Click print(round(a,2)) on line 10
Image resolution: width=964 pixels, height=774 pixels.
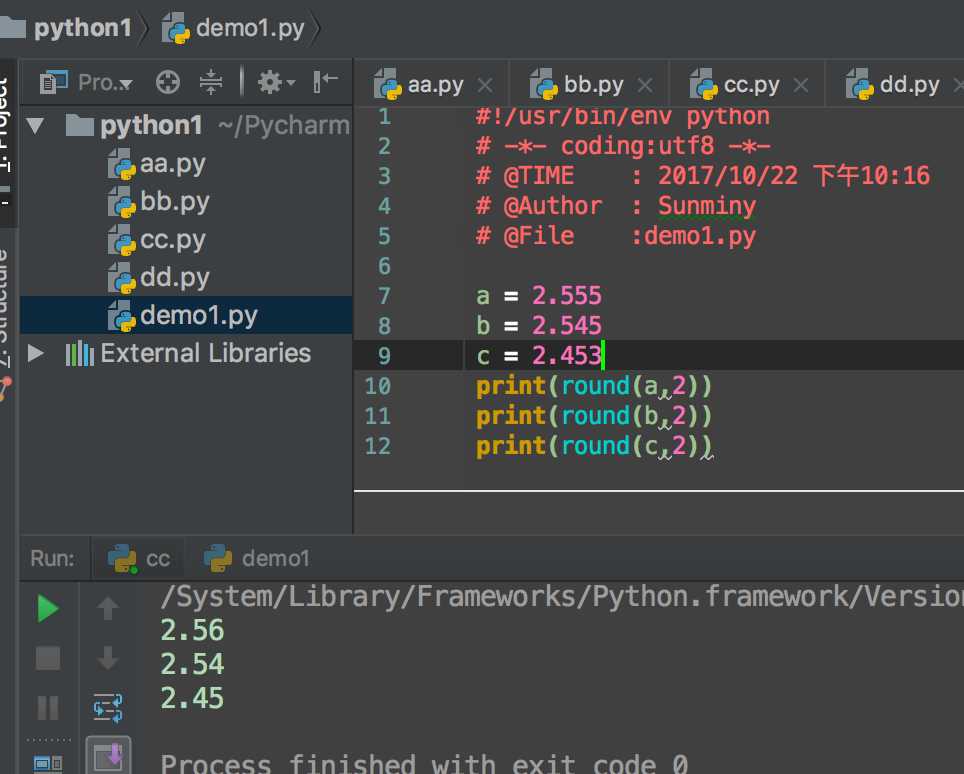(x=594, y=385)
